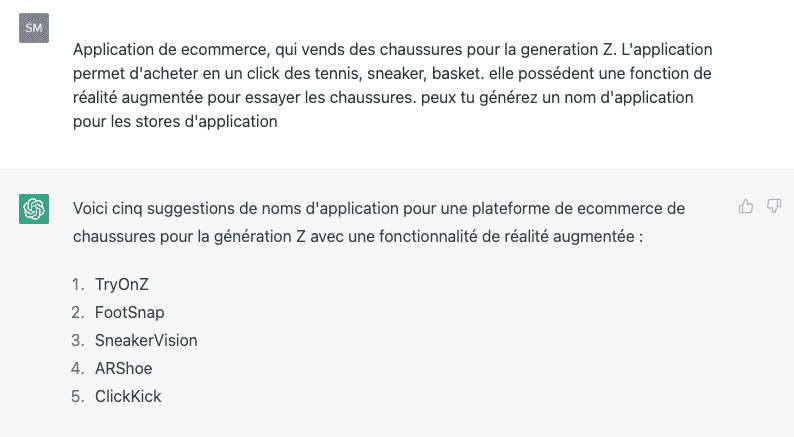This screenshot has height=437, width=794.
Task: Click list number 1 beside TryOnZ
Action: (x=78, y=284)
